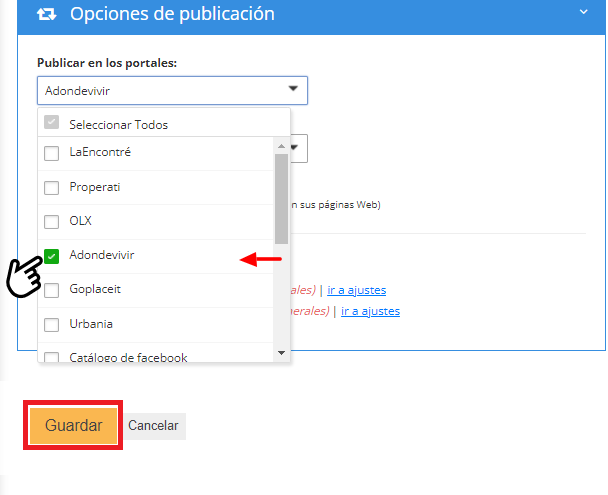Enable the Properati portal checkbox
The width and height of the screenshot is (608, 495).
52,187
